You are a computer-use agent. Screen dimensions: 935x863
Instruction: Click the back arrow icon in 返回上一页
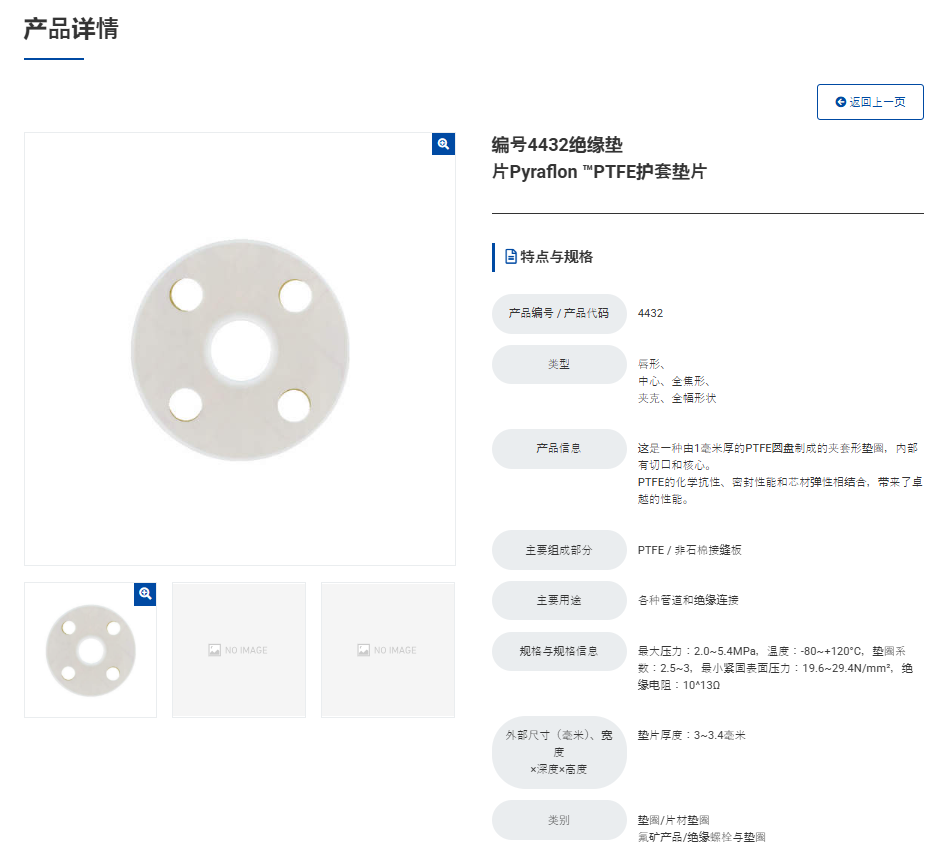click(x=841, y=102)
